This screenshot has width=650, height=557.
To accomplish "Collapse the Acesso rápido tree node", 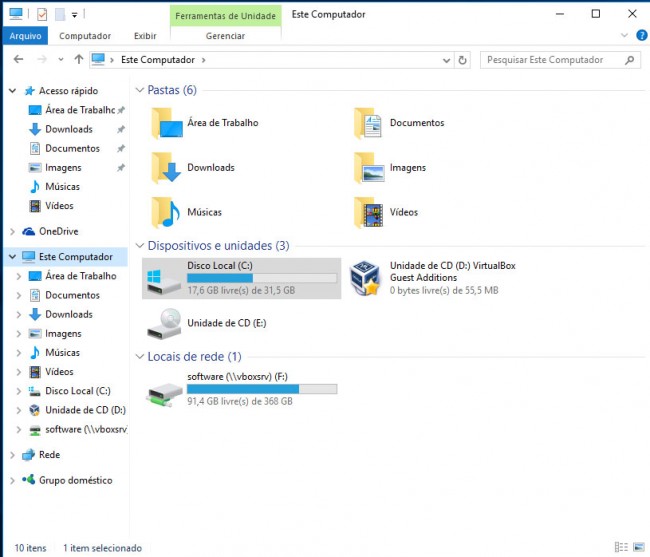I will 12,90.
